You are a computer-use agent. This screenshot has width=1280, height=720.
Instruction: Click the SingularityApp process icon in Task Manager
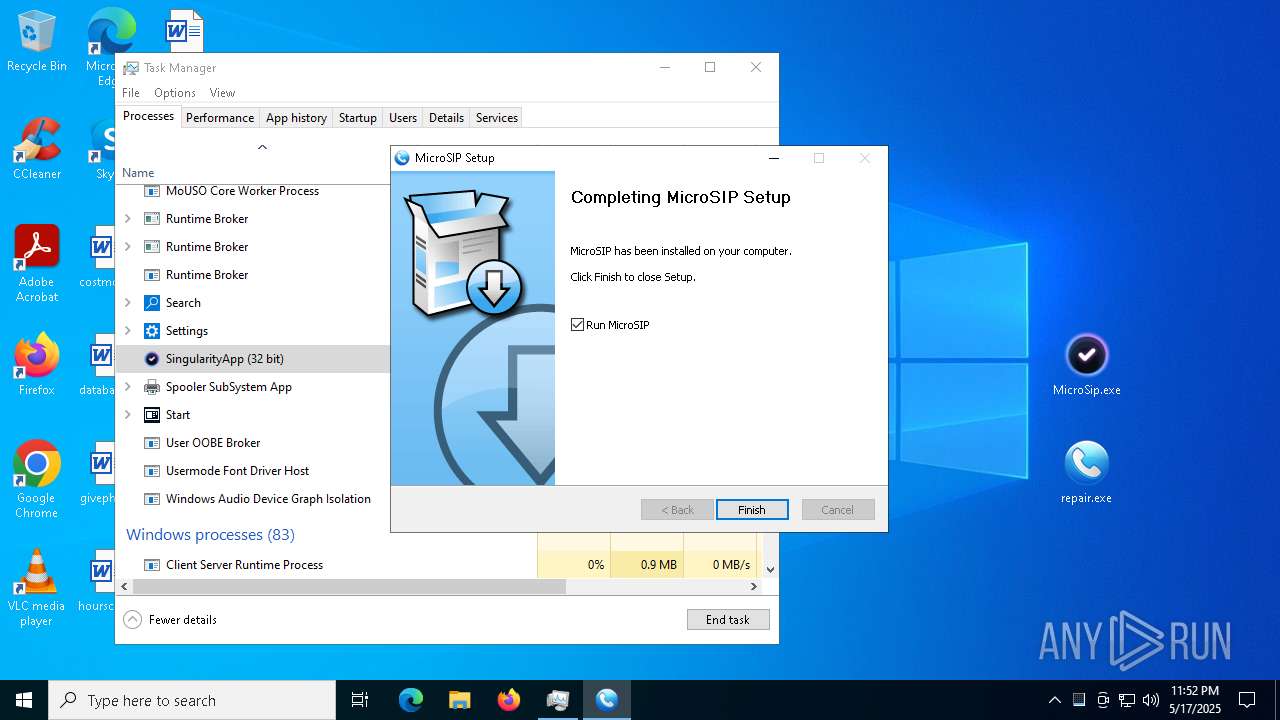point(152,359)
